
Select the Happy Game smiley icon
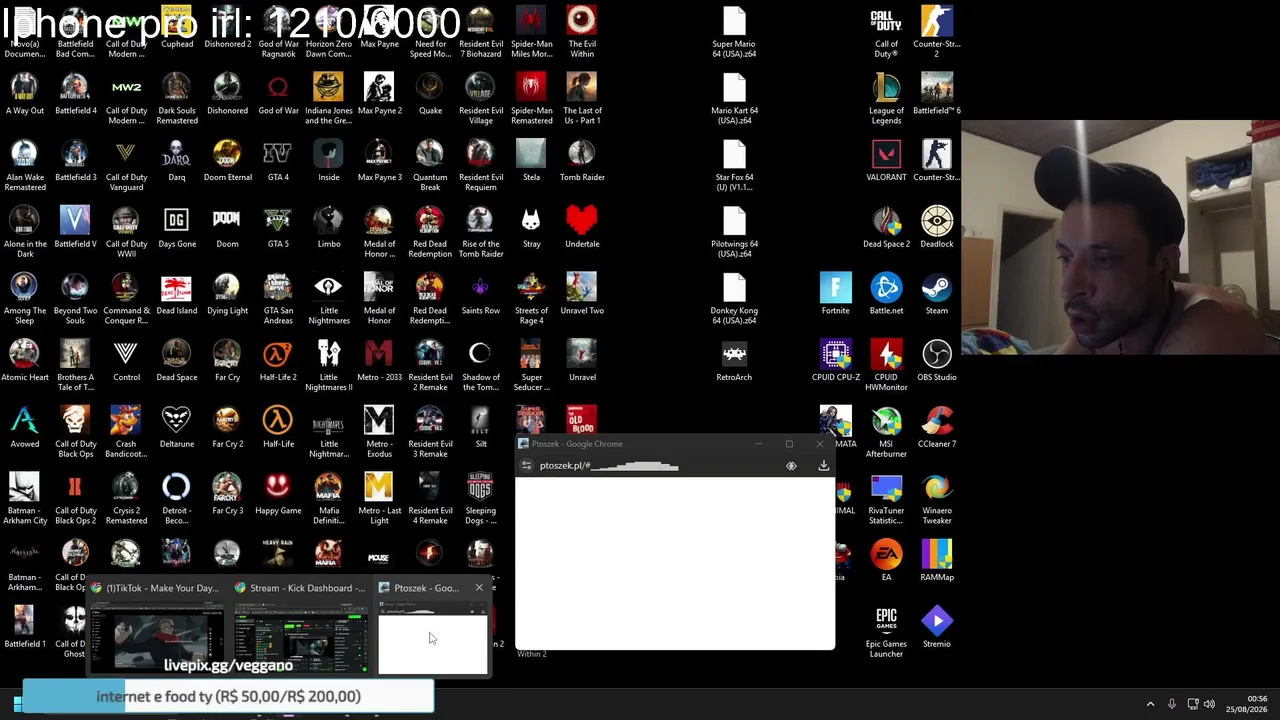tap(278, 493)
